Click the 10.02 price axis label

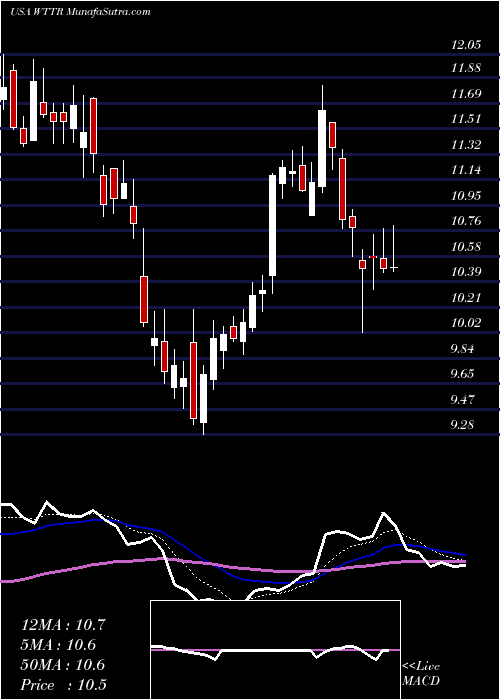tap(466, 323)
